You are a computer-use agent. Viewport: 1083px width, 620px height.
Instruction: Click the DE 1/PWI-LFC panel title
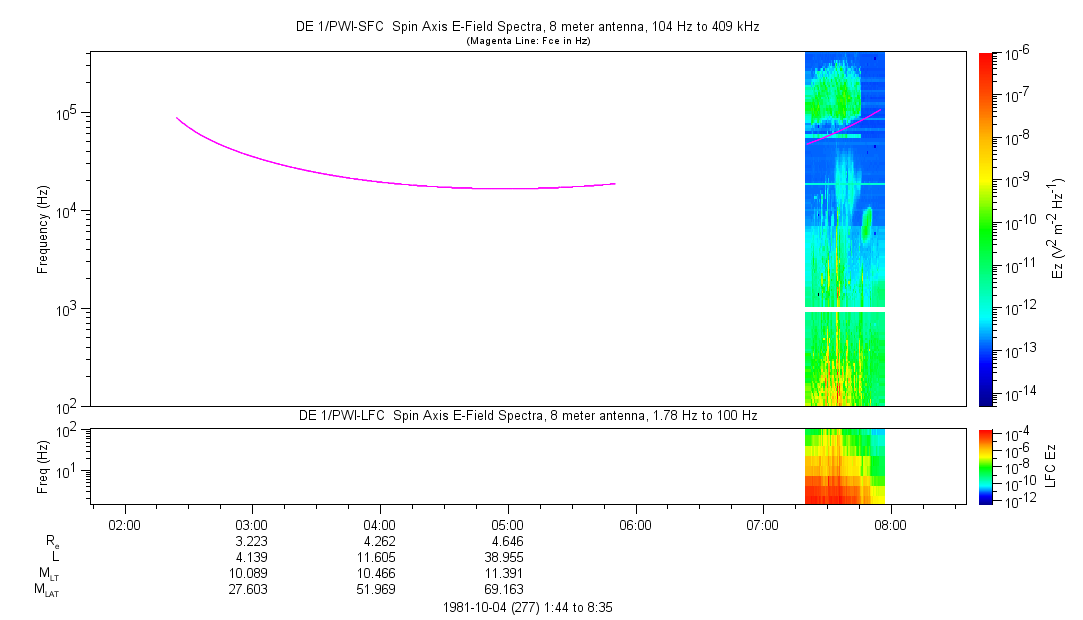[x=527, y=415]
